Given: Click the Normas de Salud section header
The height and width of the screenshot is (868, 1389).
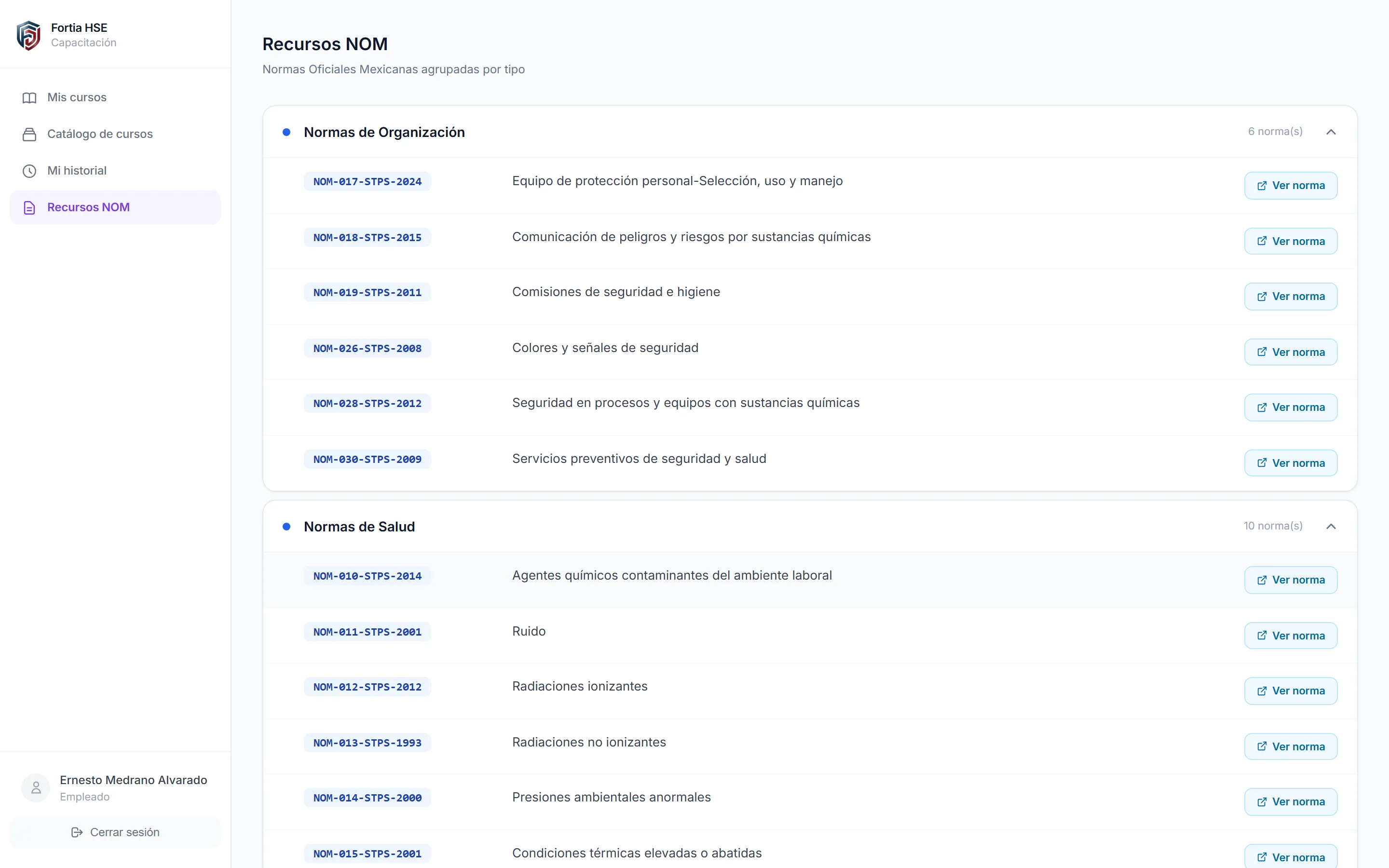Looking at the screenshot, I should (x=810, y=527).
